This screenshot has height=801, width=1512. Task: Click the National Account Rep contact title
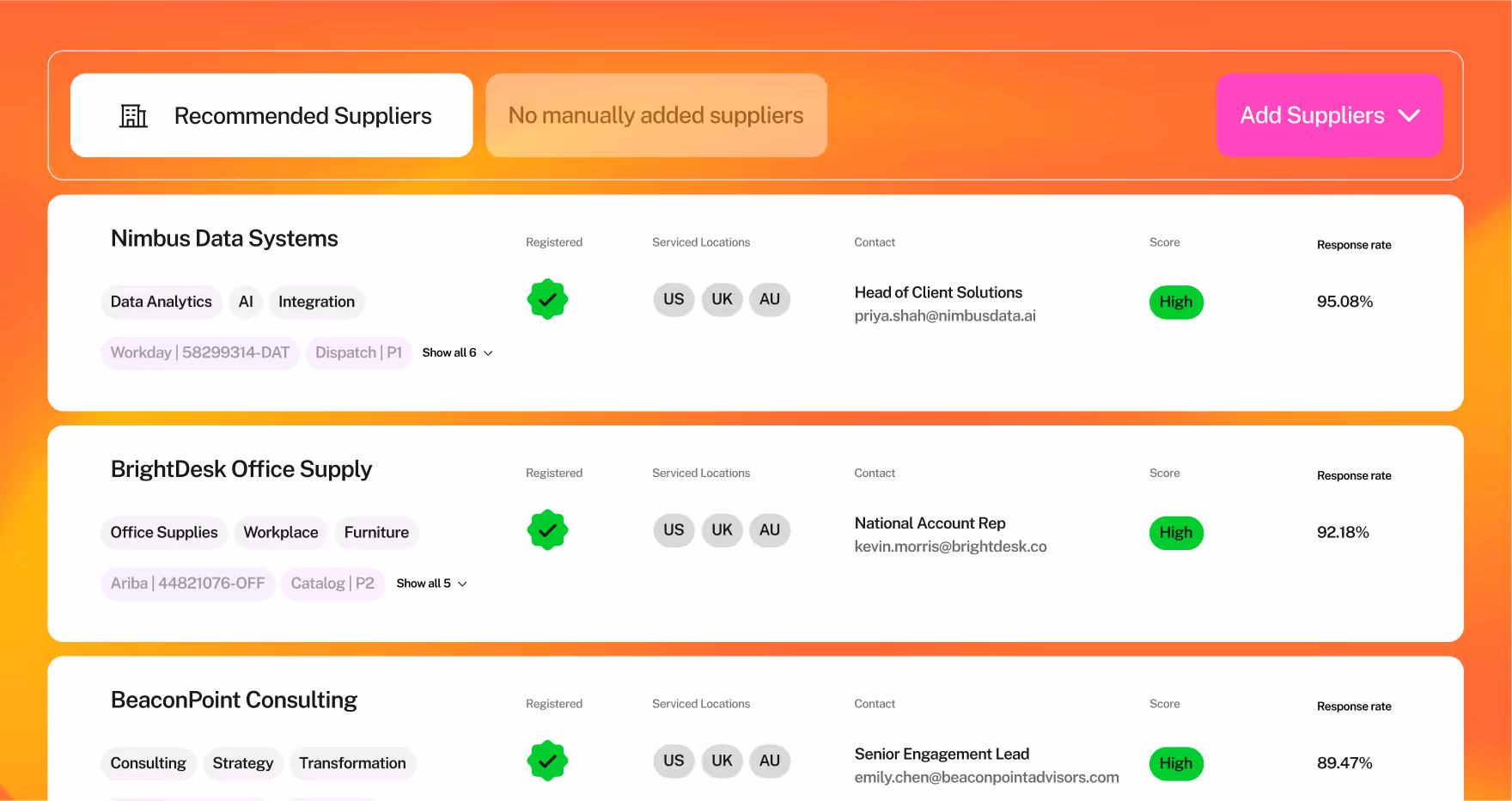[930, 523]
